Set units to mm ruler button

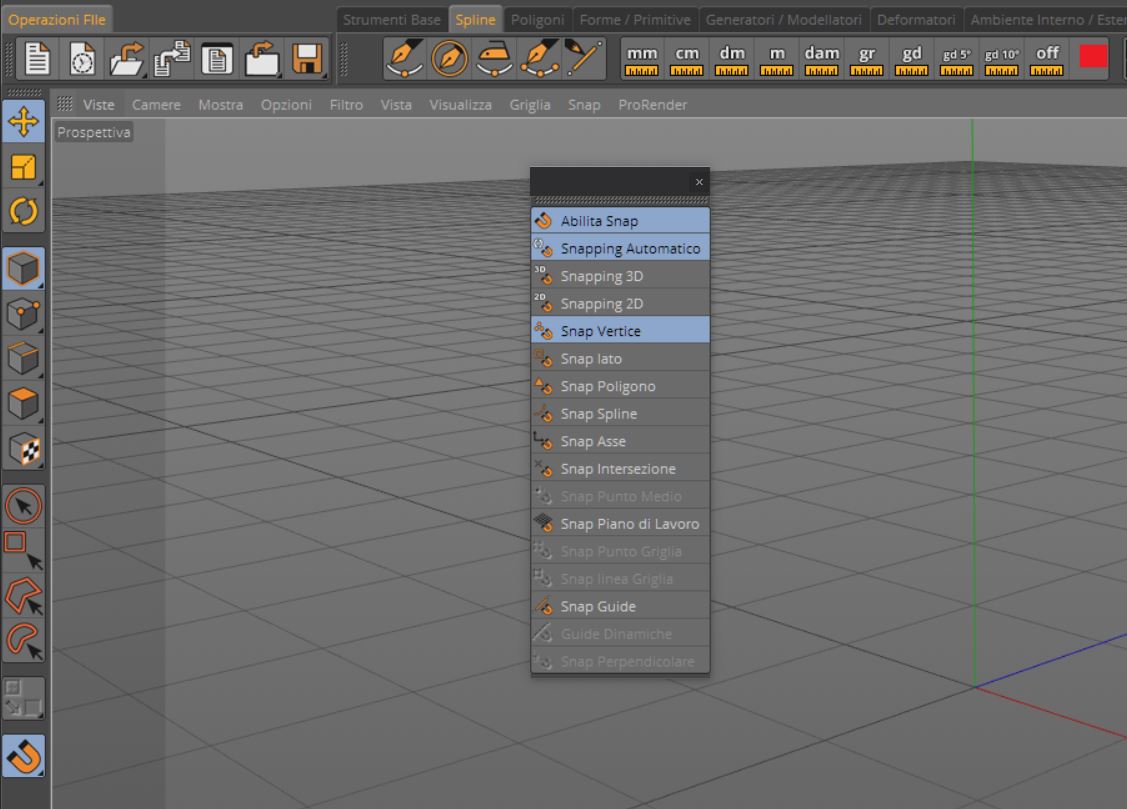(642, 60)
